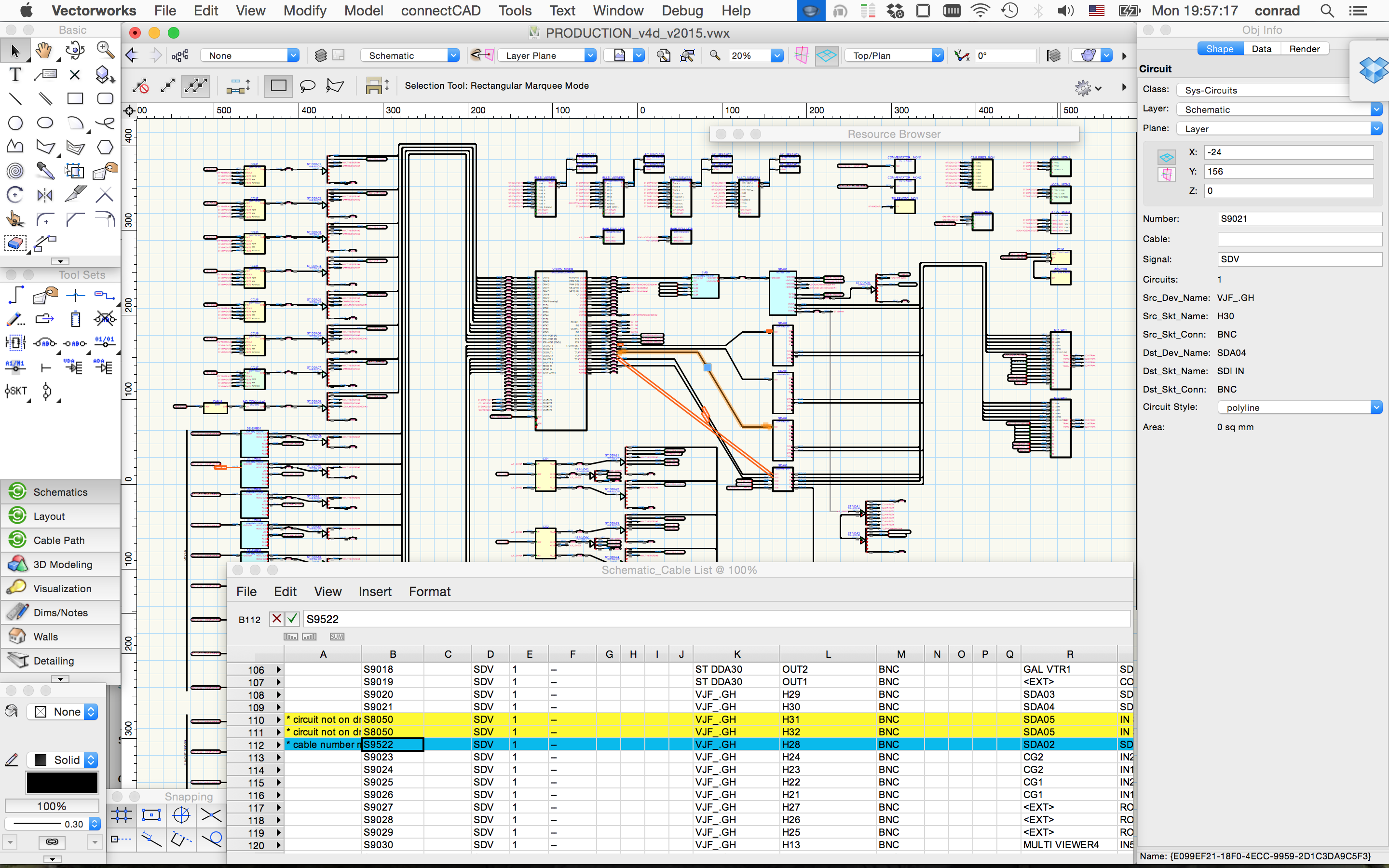
Task: Click the Signal field containing SDV
Action: tap(1299, 259)
